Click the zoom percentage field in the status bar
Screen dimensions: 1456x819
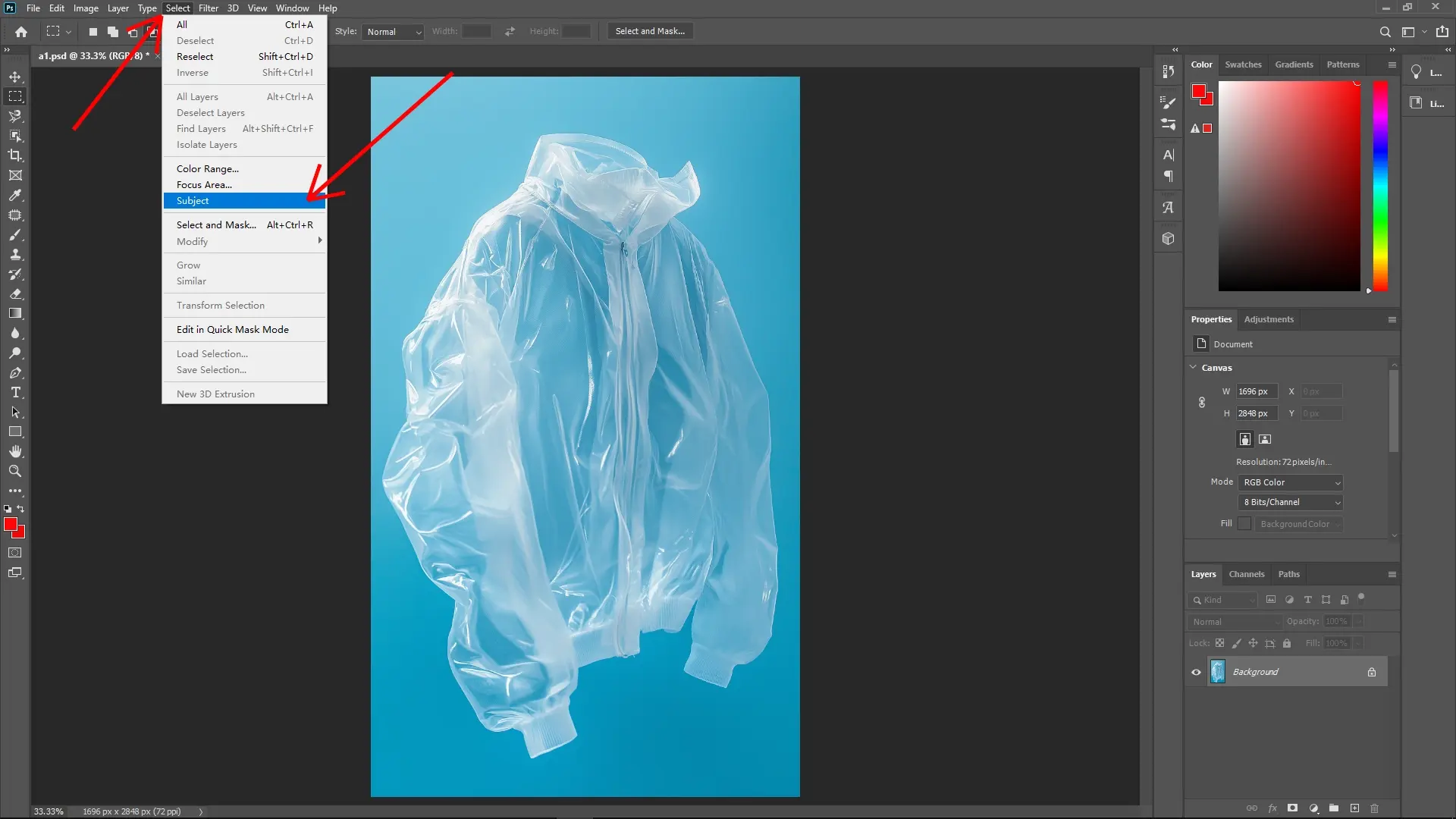coord(48,811)
